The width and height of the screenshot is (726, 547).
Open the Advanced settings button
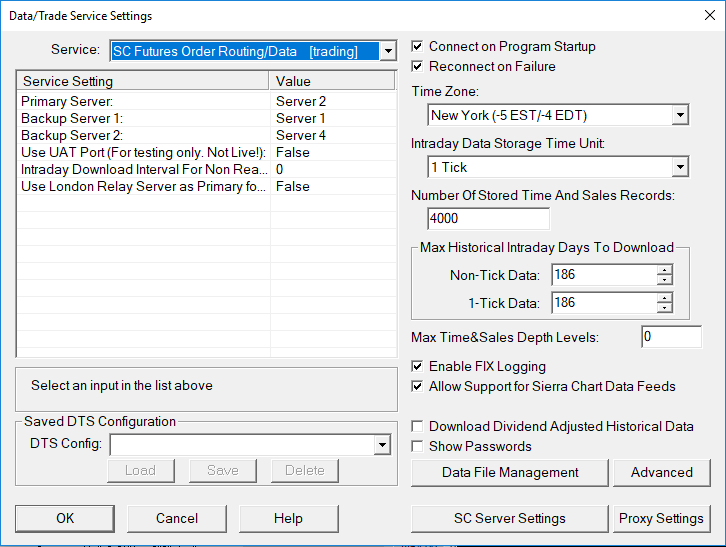point(662,472)
